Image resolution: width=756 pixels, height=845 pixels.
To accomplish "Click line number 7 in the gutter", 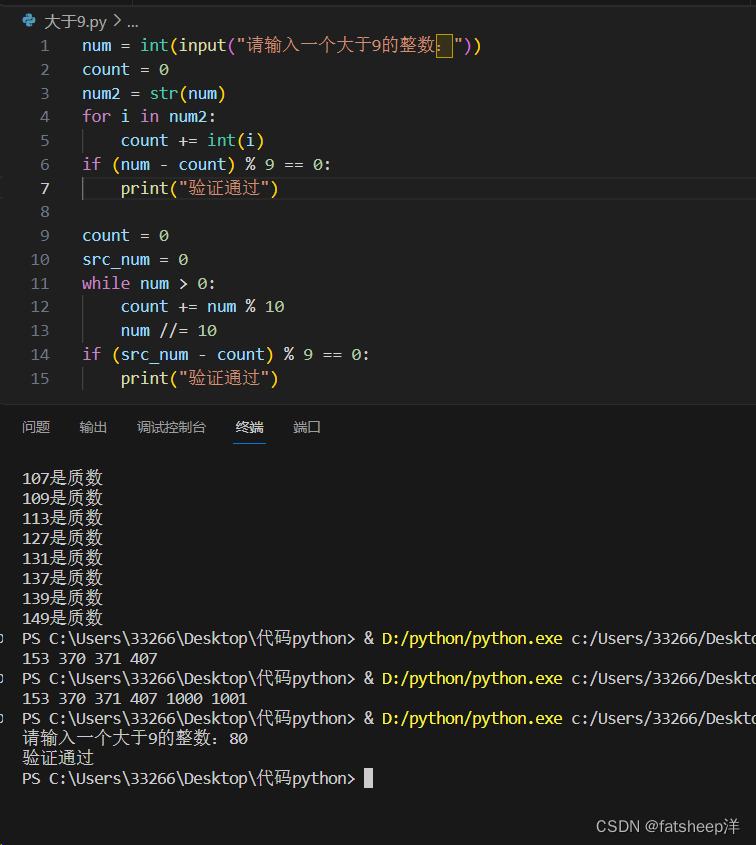I will (x=45, y=189).
